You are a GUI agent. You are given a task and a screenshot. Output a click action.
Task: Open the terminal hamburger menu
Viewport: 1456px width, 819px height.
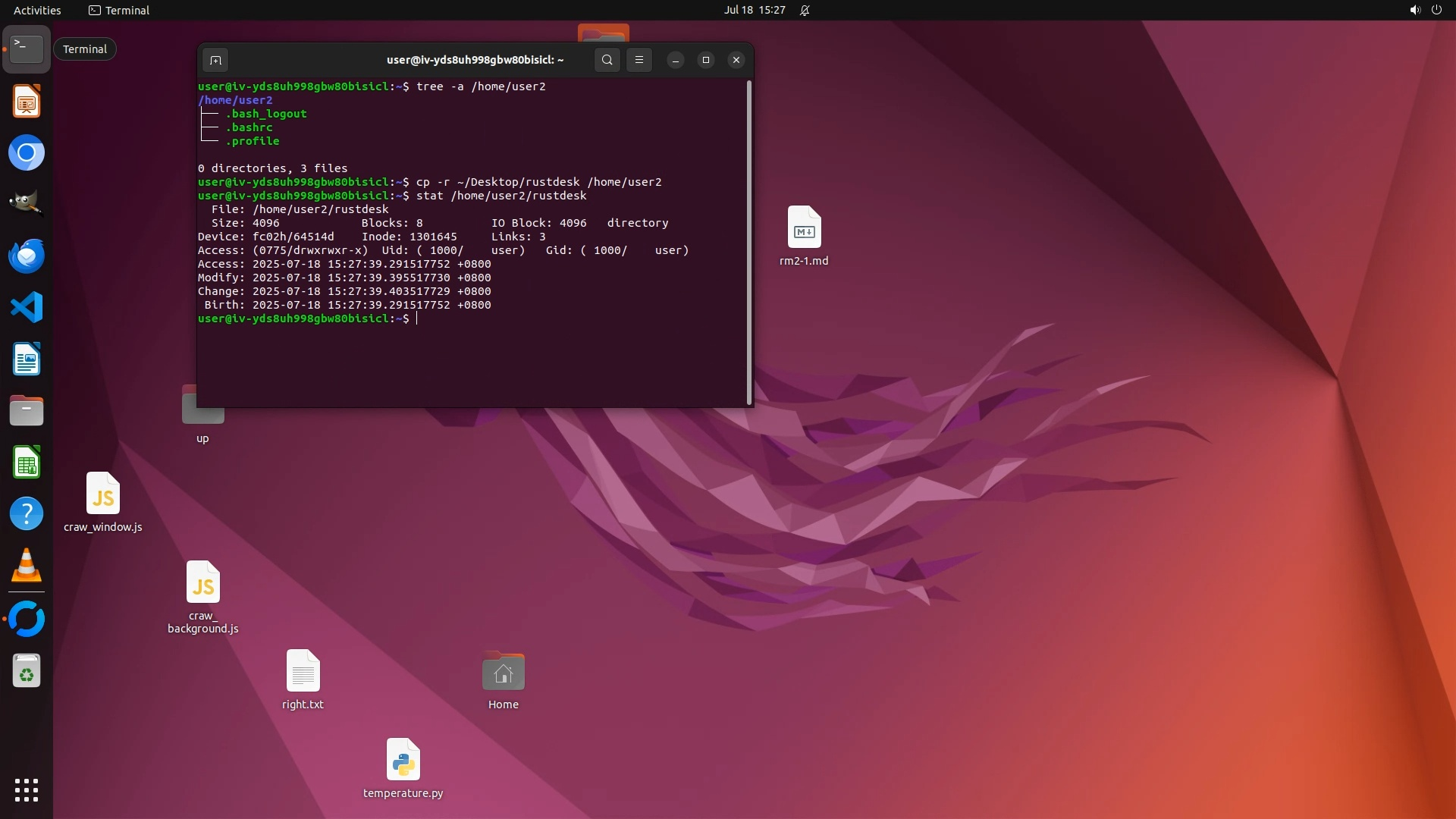tap(639, 60)
